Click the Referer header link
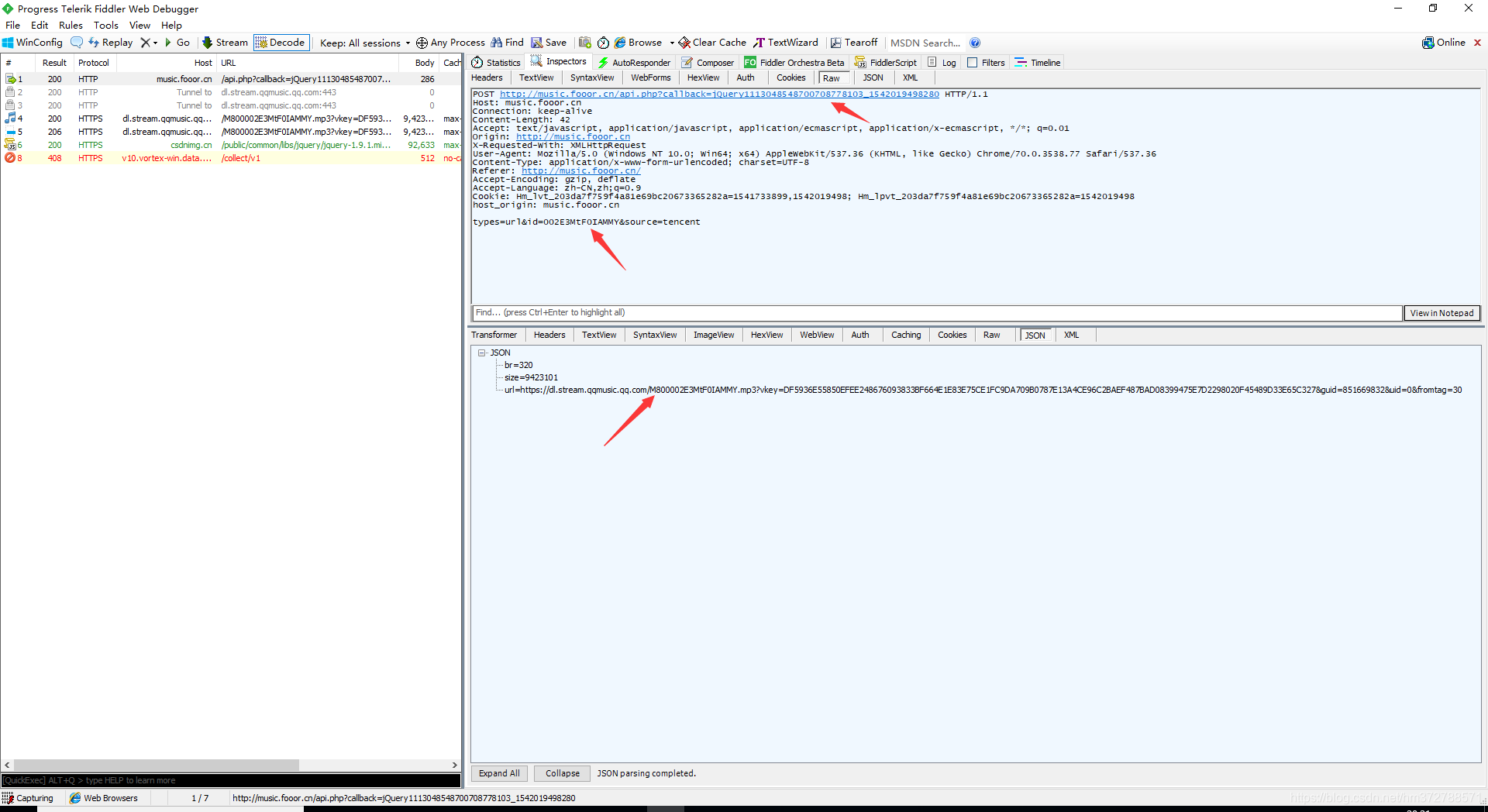This screenshot has width=1488, height=812. pos(581,171)
